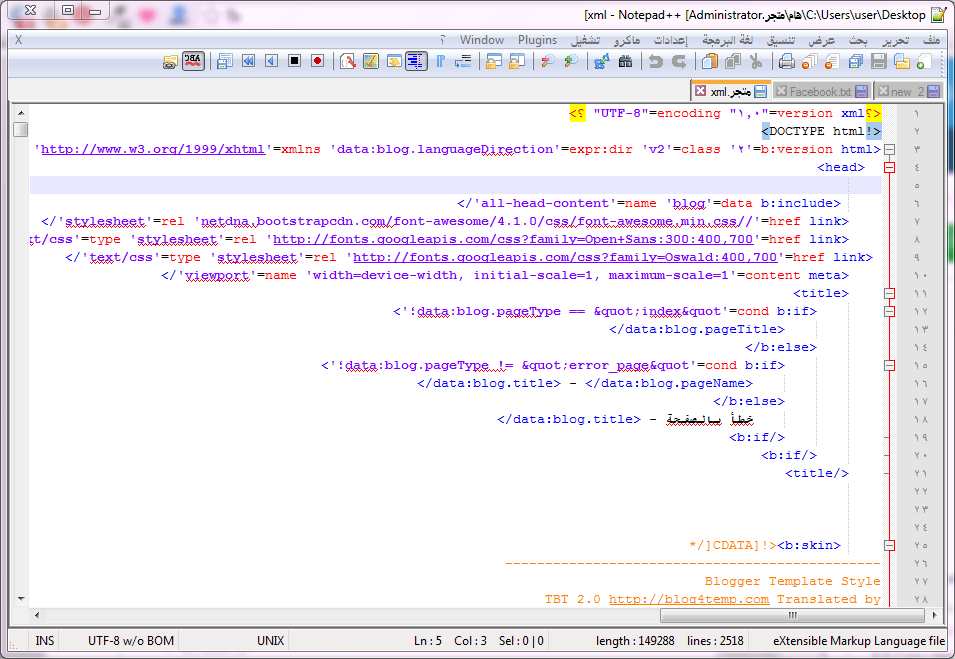
Task: Switch to the Facebook.txt tab
Action: pos(820,92)
